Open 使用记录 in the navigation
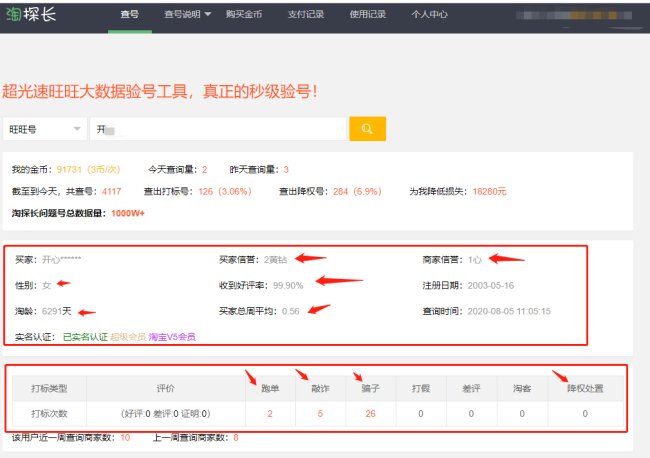 coord(368,15)
